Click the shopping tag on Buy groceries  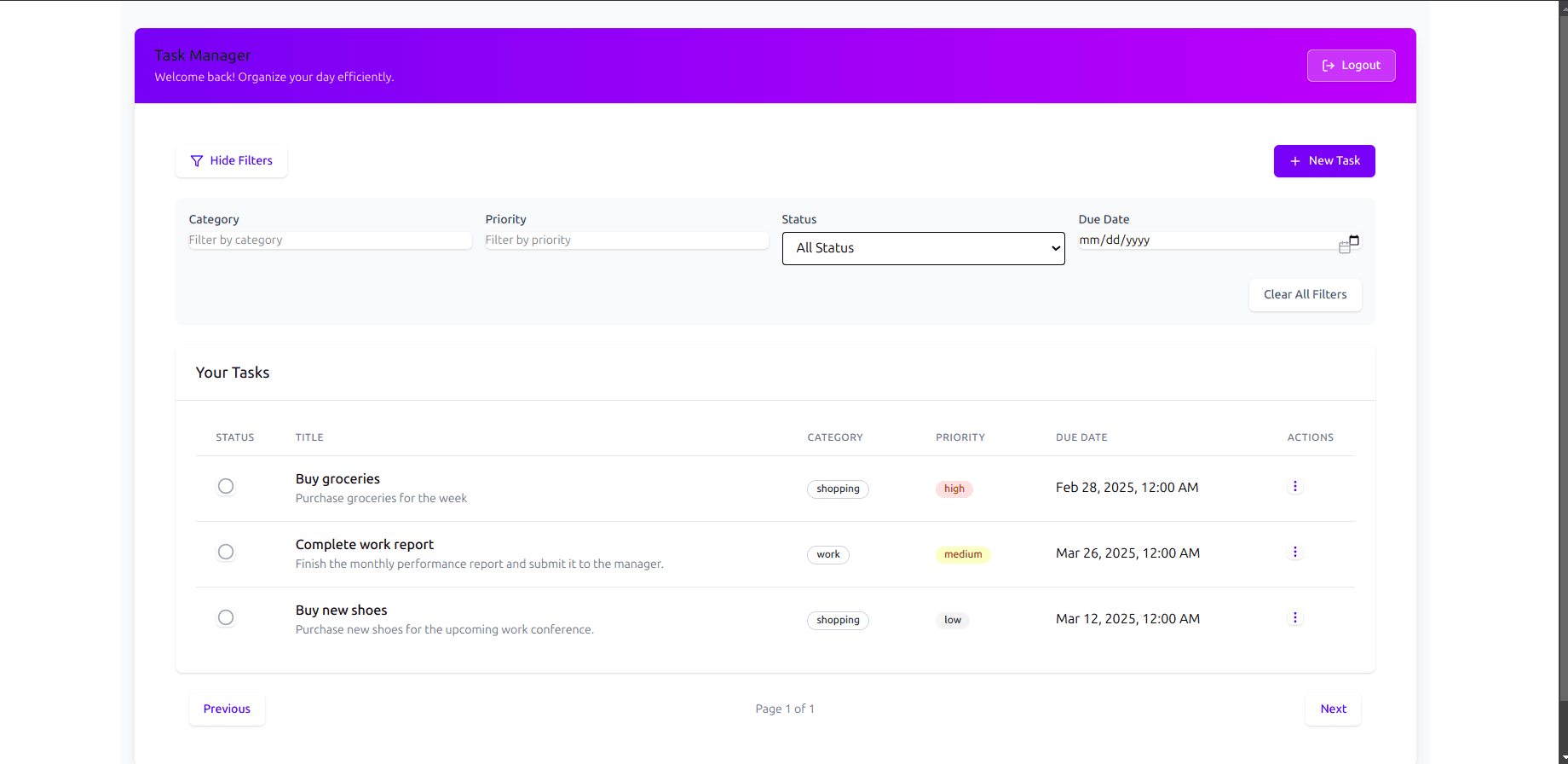838,489
